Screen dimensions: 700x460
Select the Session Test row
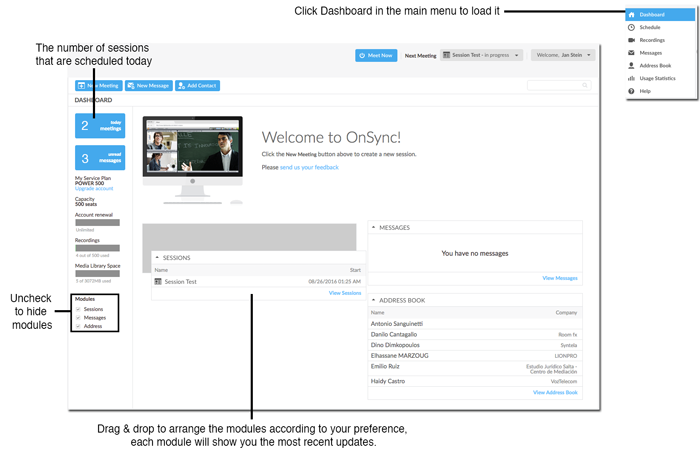258,281
